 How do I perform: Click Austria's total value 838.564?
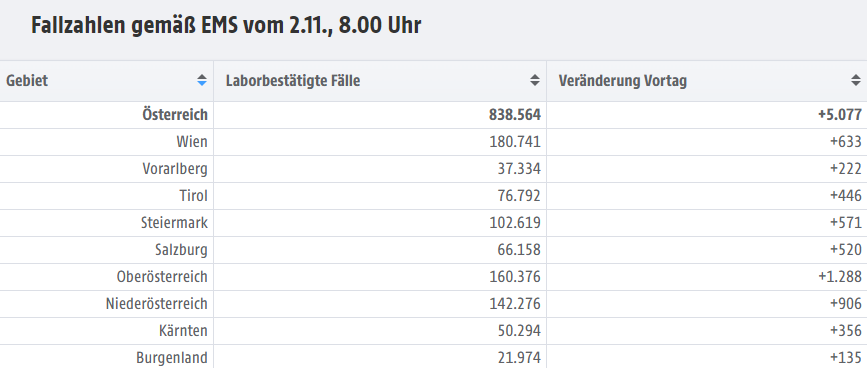pos(515,115)
